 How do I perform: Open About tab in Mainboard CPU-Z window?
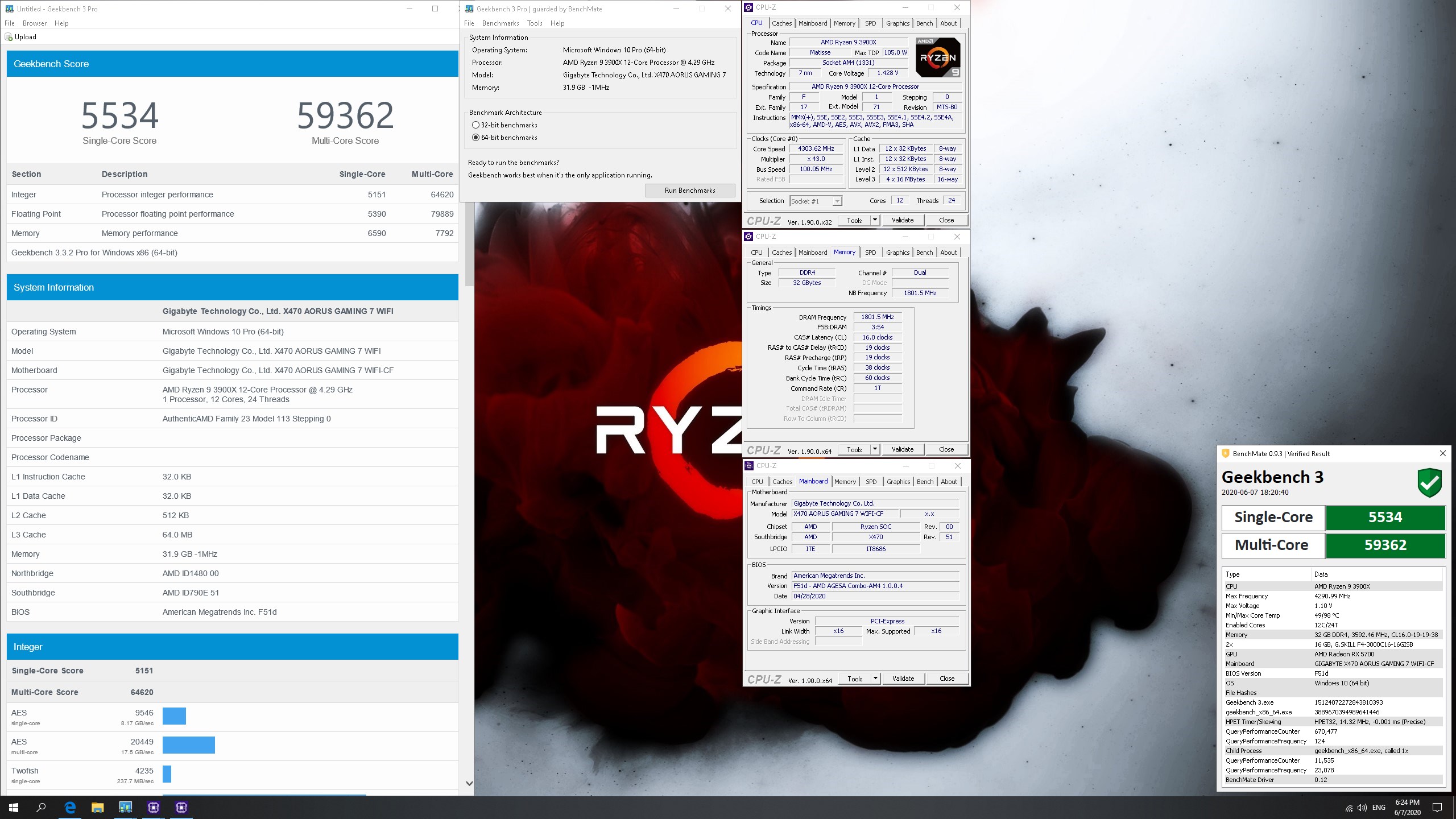pyautogui.click(x=949, y=482)
